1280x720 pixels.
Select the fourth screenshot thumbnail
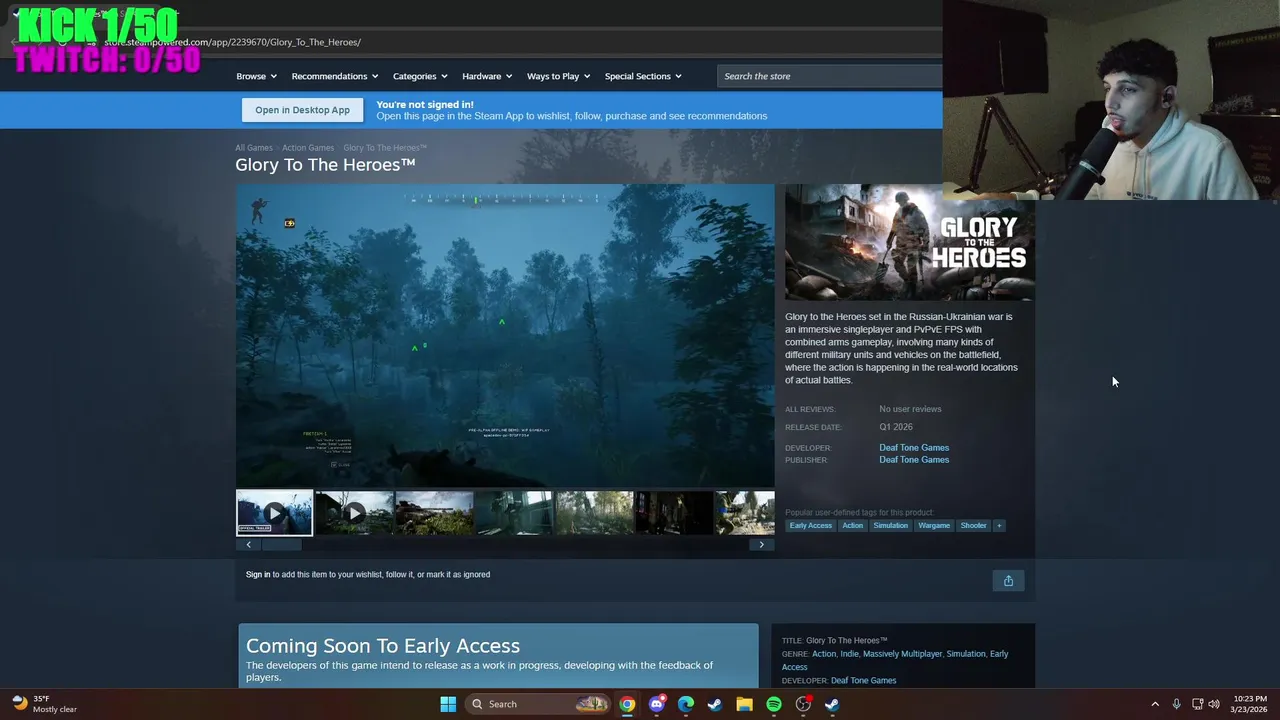click(514, 513)
